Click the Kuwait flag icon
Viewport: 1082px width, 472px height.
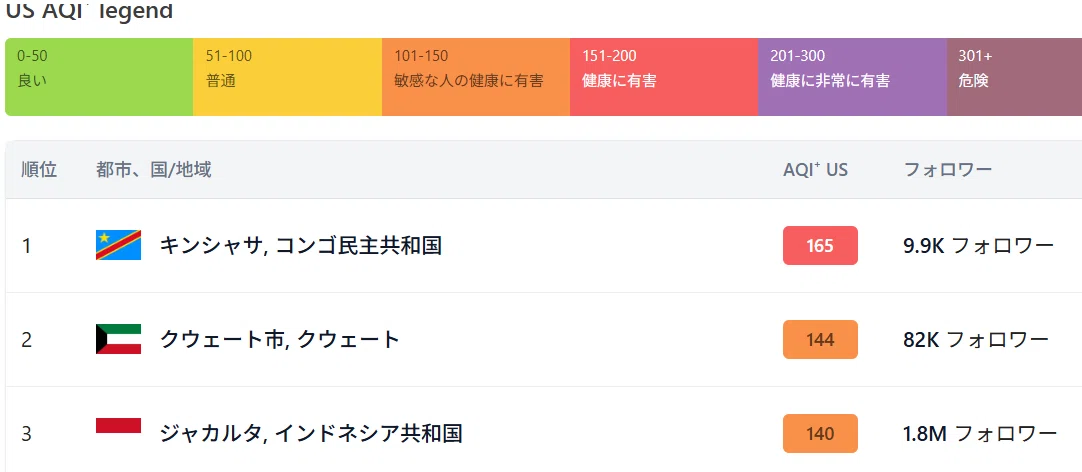(118, 339)
